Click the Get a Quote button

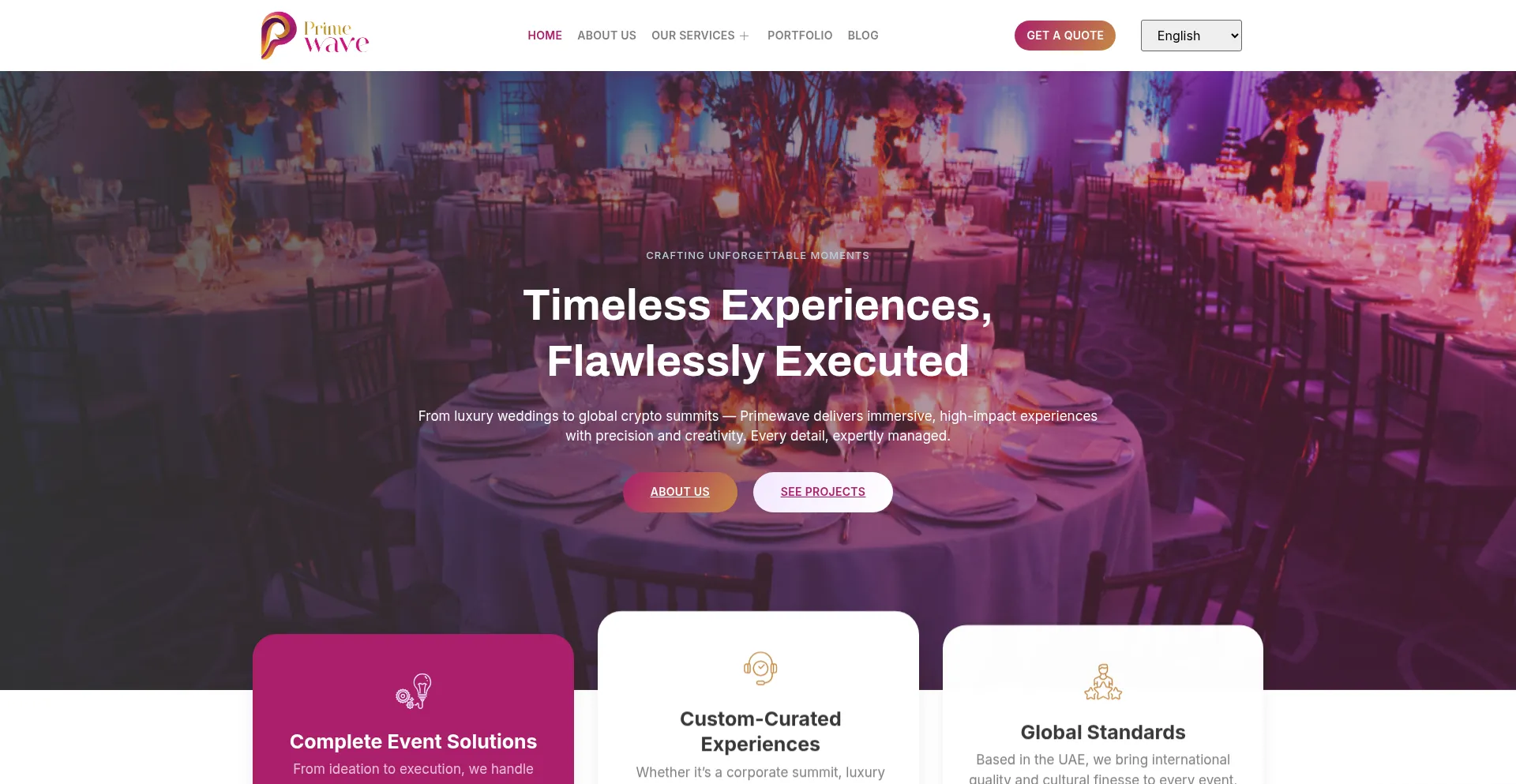(1064, 36)
